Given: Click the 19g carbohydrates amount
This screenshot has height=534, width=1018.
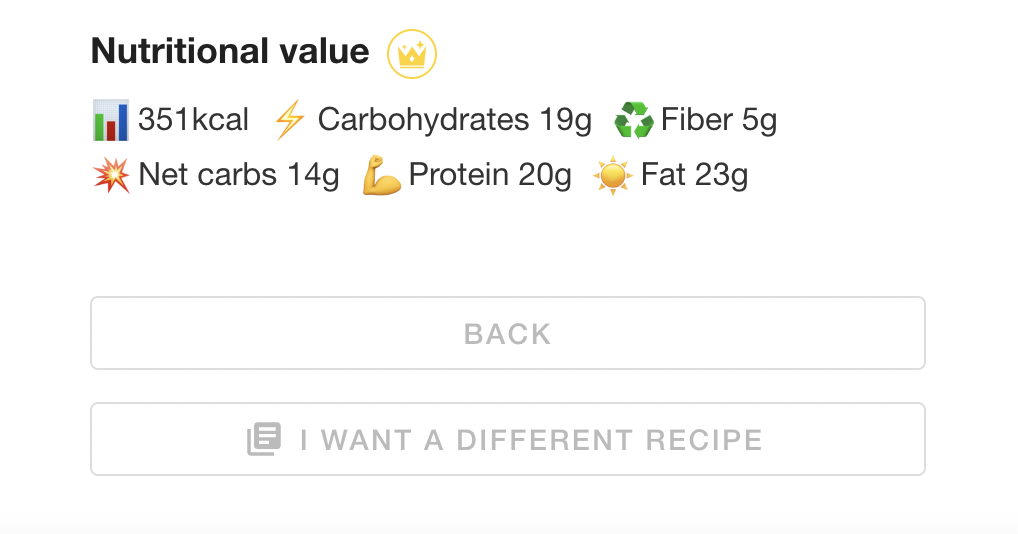Looking at the screenshot, I should click(x=566, y=121).
